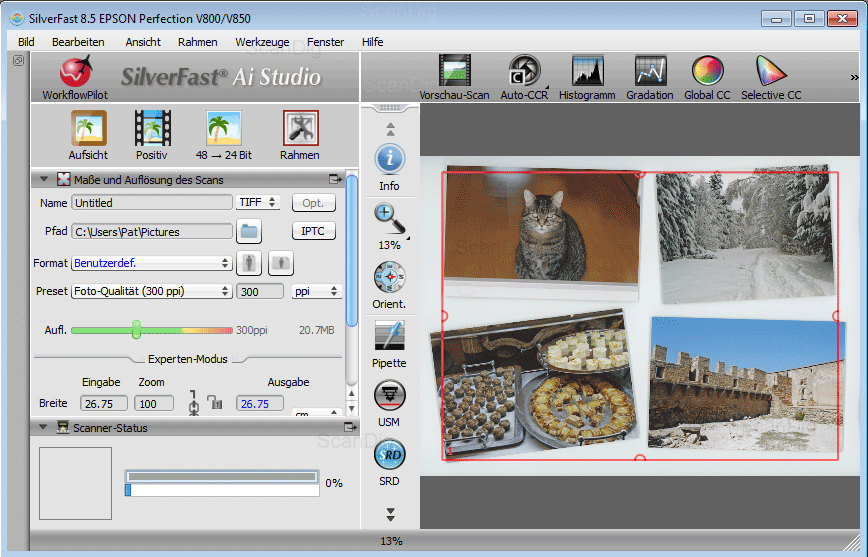This screenshot has width=868, height=557.
Task: Start a Vorschau-Scan
Action: pyautogui.click(x=454, y=71)
